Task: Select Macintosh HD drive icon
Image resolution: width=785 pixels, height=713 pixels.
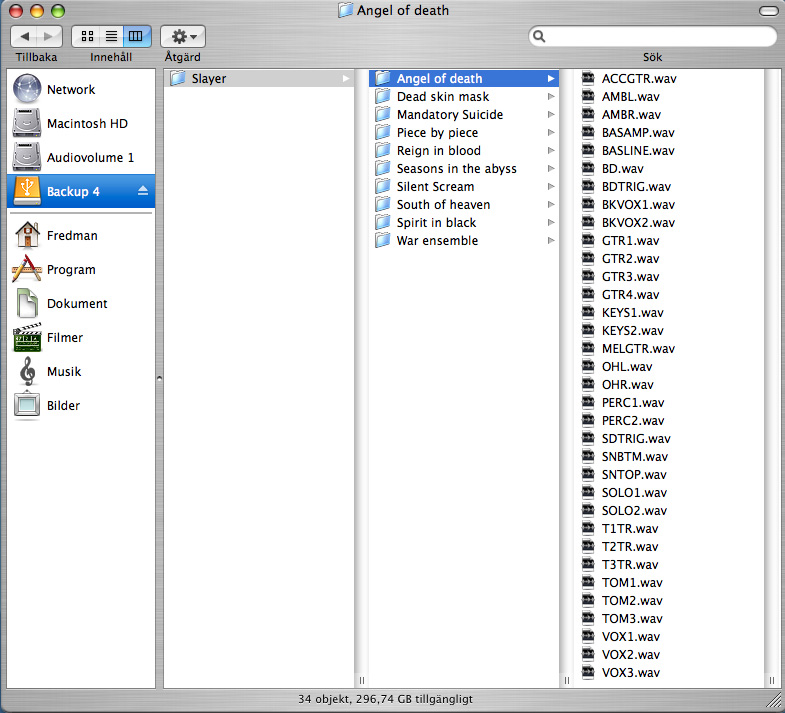Action: coord(27,123)
